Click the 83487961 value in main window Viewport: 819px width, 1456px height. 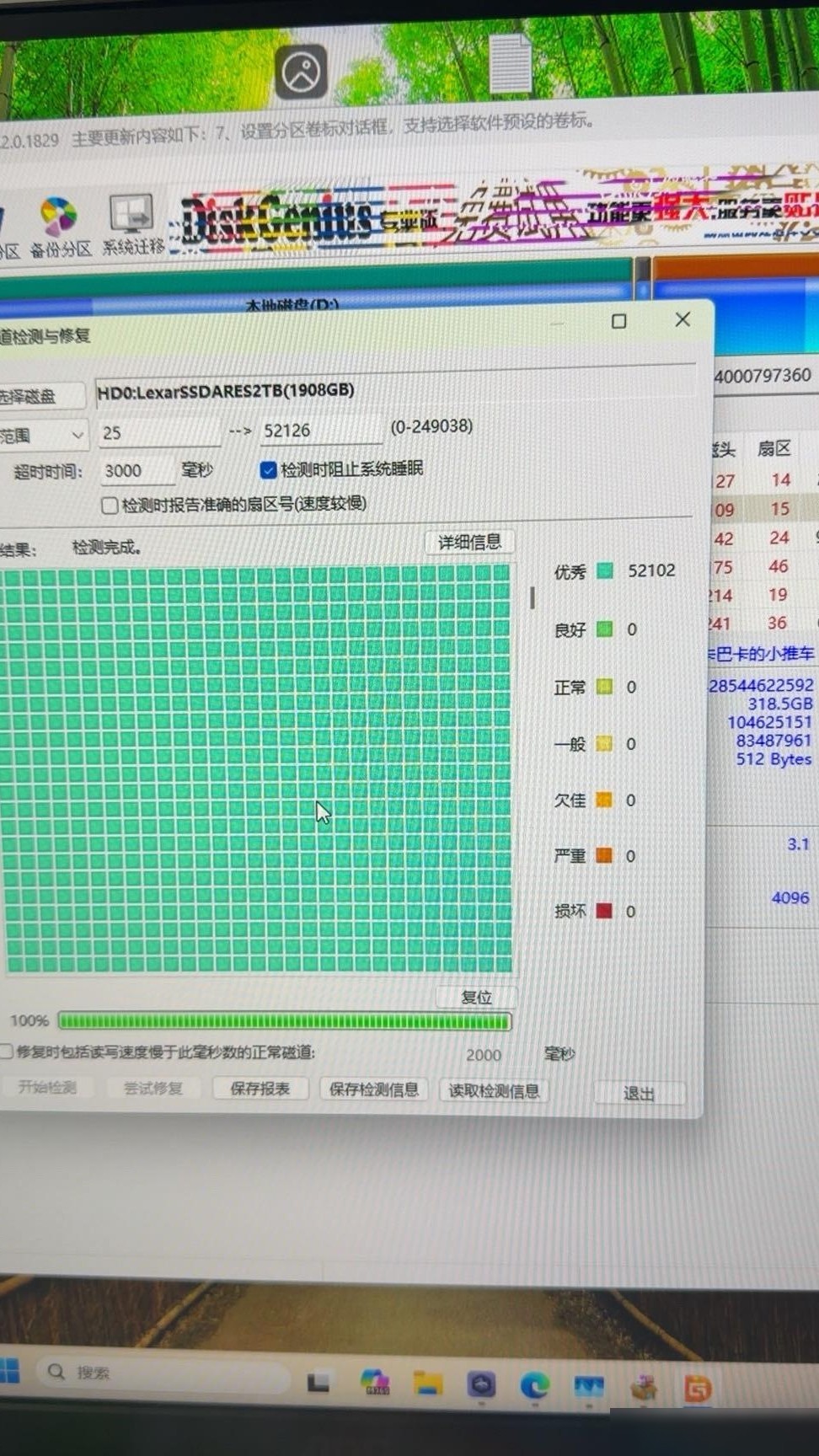tap(773, 741)
